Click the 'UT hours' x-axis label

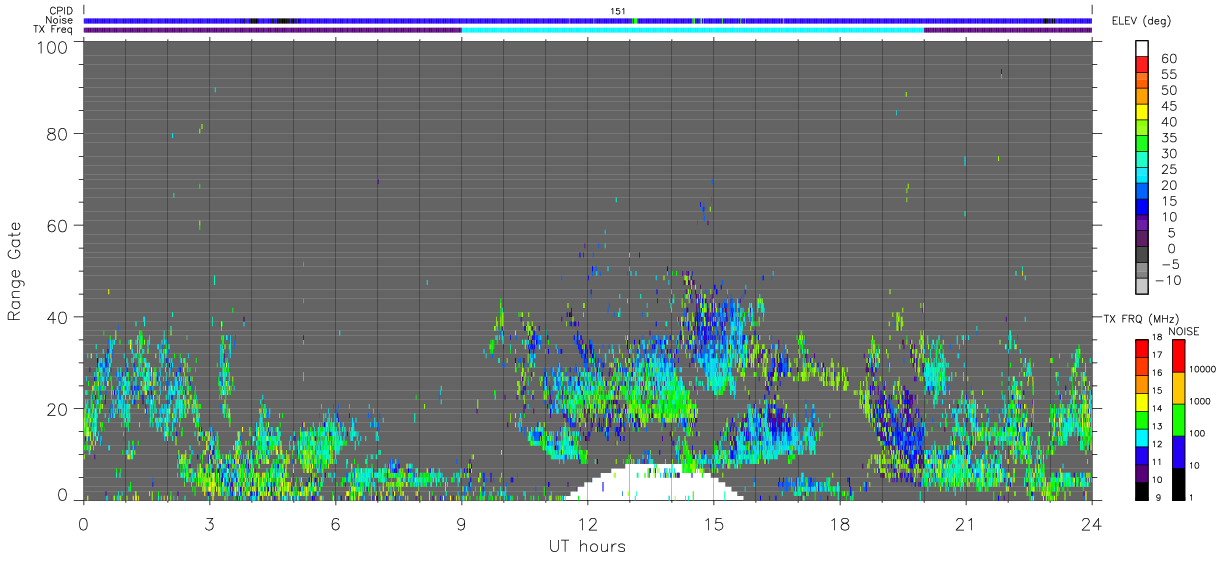point(587,546)
